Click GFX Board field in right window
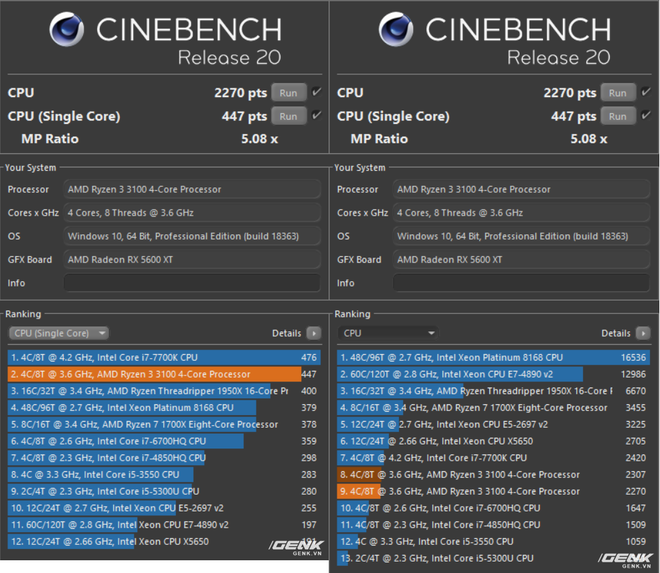The height and width of the screenshot is (573, 660). [x=521, y=260]
